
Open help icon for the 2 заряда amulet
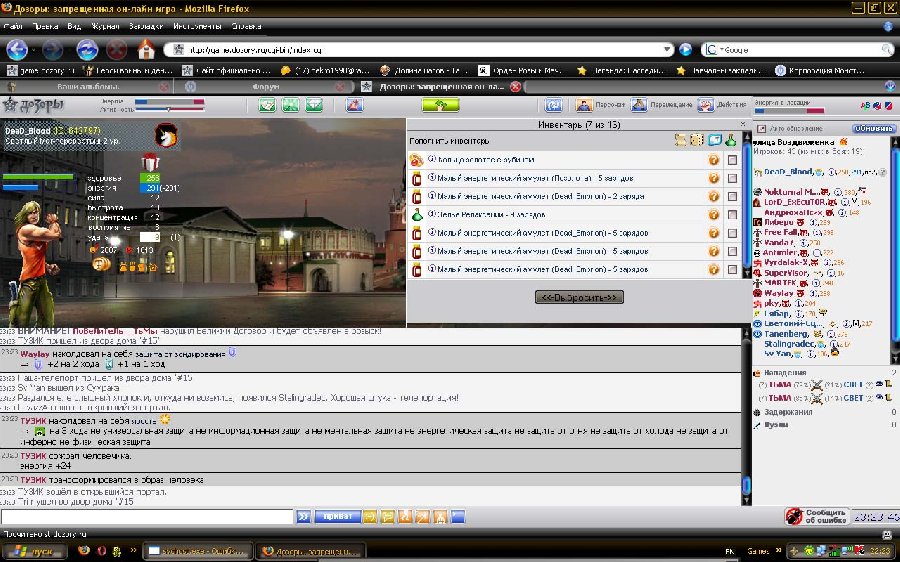713,196
